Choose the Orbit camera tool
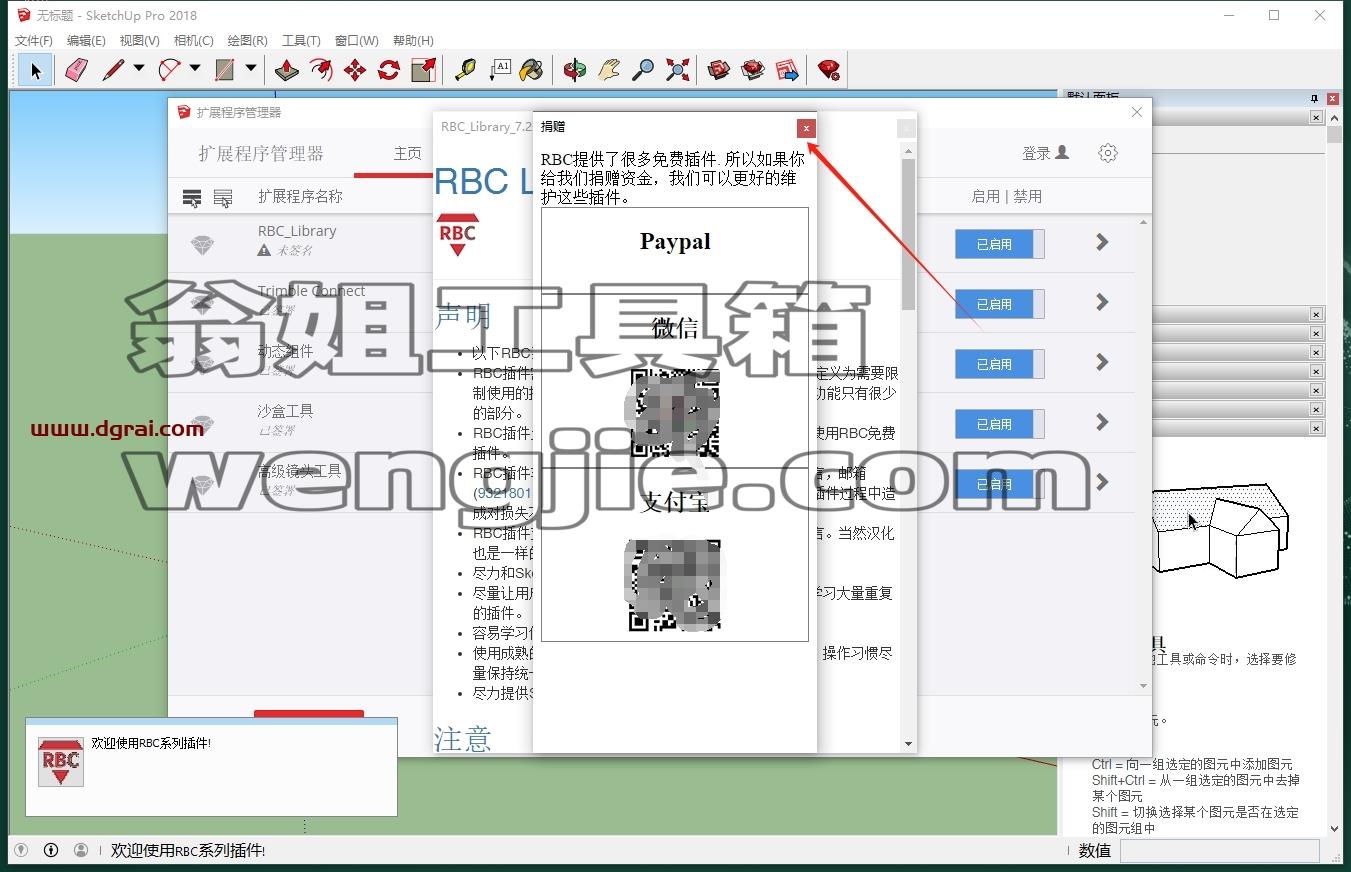The image size is (1351, 872). click(575, 69)
